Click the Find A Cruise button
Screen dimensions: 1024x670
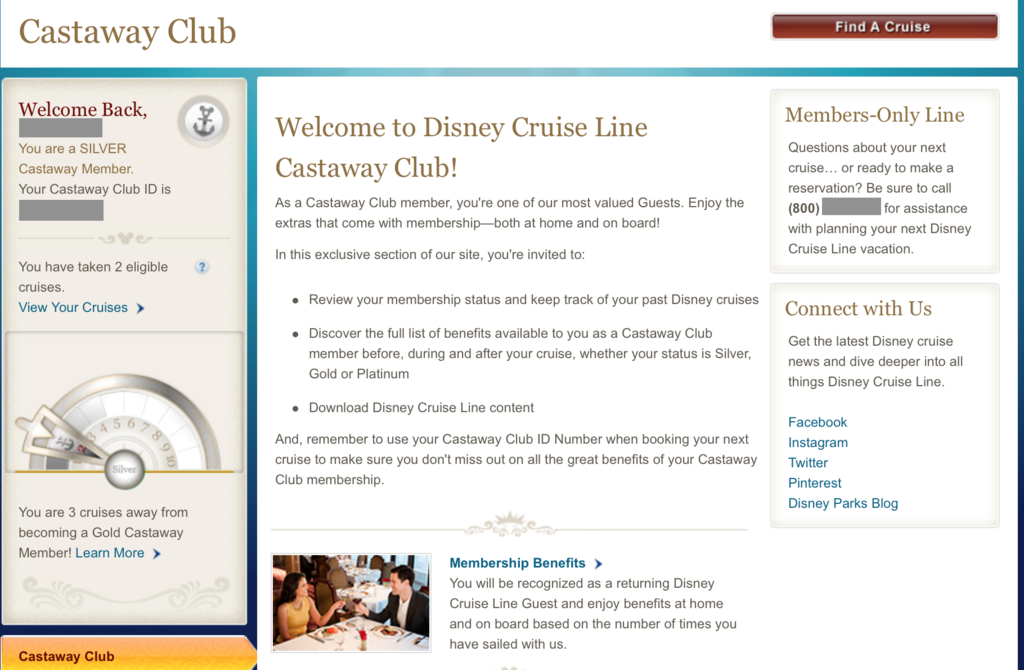[884, 27]
